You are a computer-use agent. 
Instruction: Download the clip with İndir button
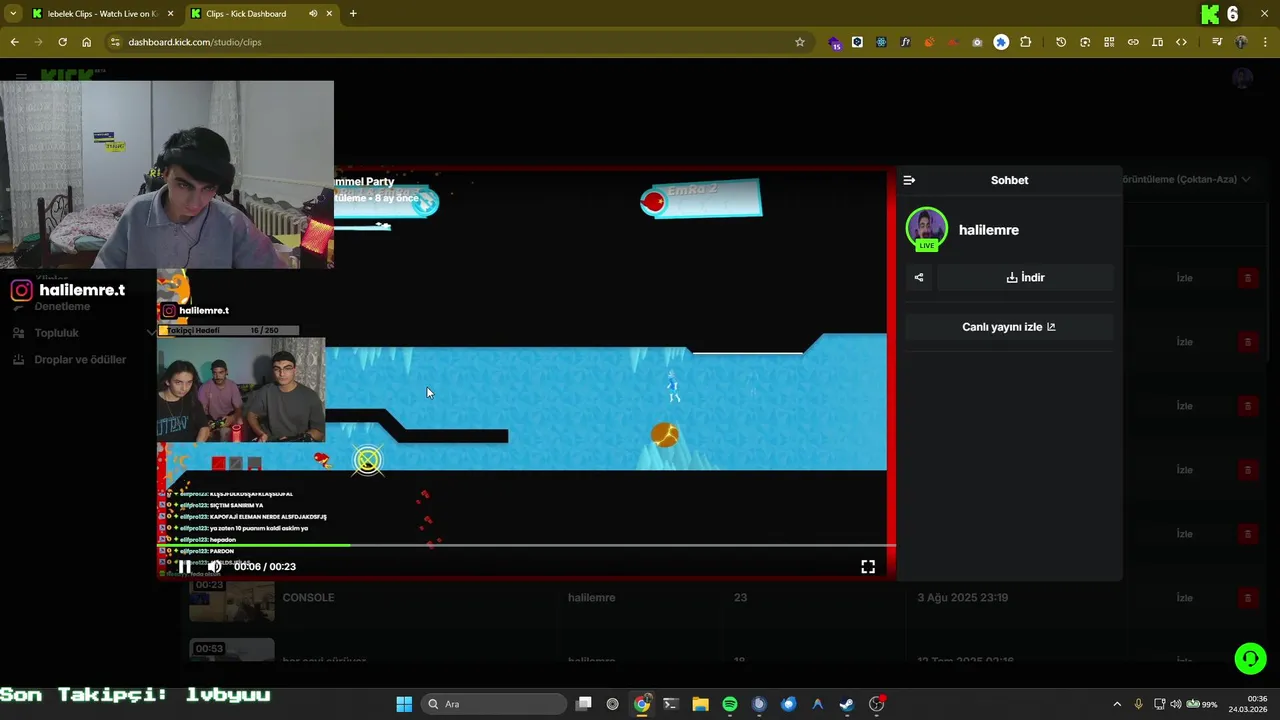coord(1025,278)
